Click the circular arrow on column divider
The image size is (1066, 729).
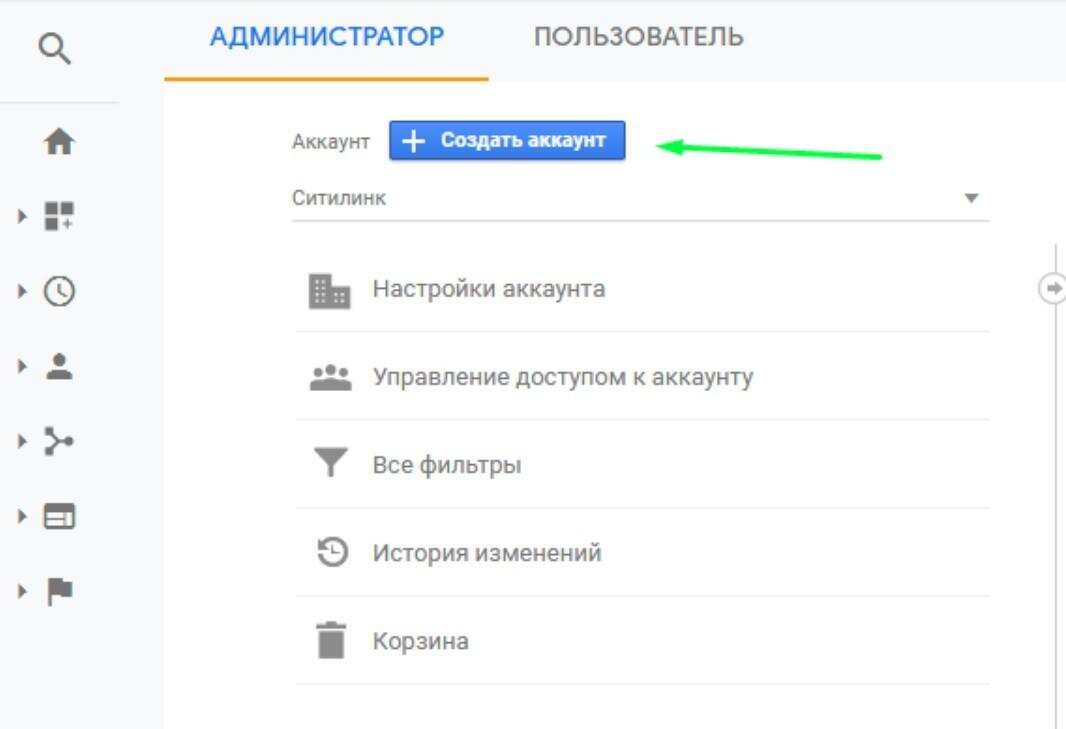pos(1053,288)
